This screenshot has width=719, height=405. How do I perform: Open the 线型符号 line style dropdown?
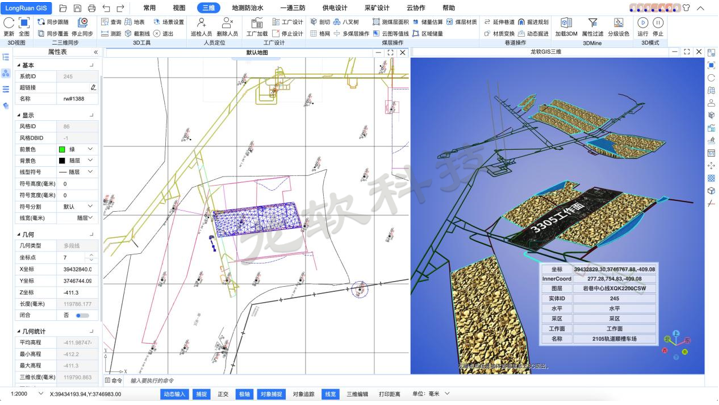(90, 172)
